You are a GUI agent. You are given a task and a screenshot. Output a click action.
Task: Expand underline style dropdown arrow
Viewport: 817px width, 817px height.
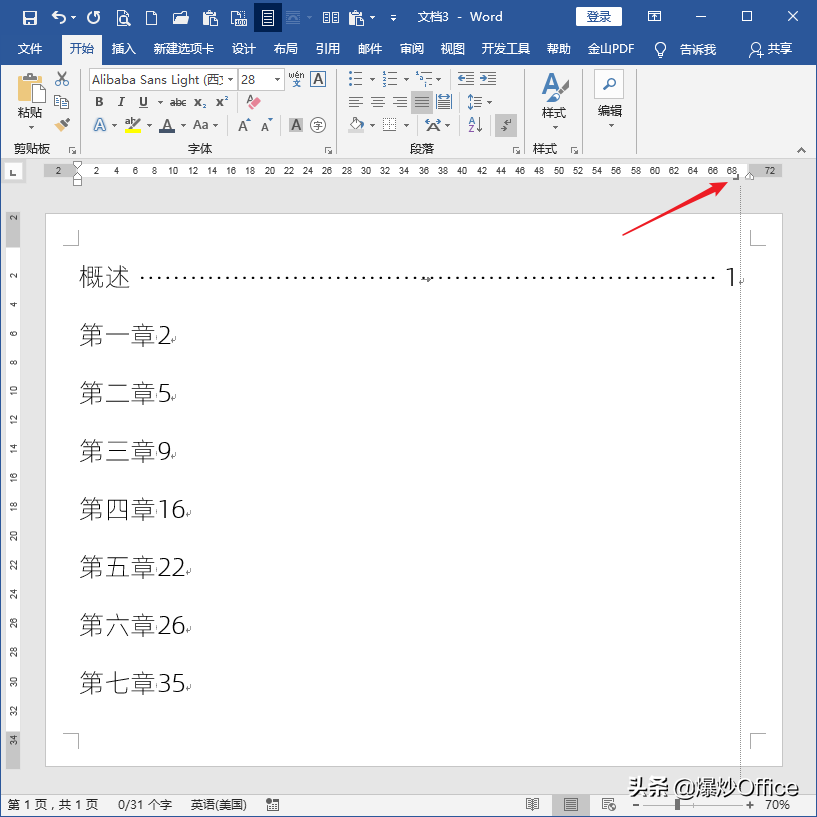[160, 103]
